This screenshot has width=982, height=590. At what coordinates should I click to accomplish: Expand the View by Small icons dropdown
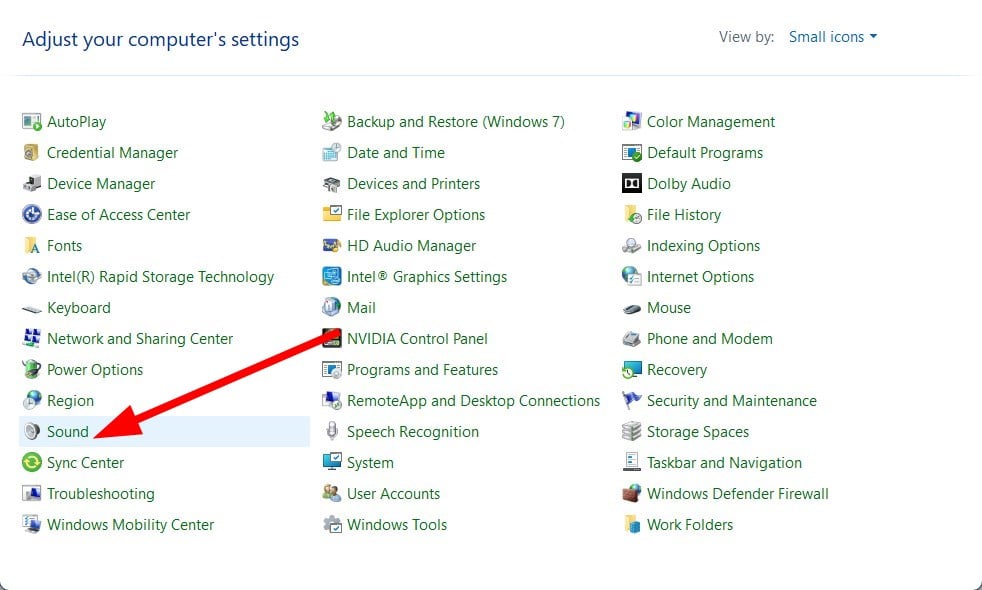click(x=833, y=37)
